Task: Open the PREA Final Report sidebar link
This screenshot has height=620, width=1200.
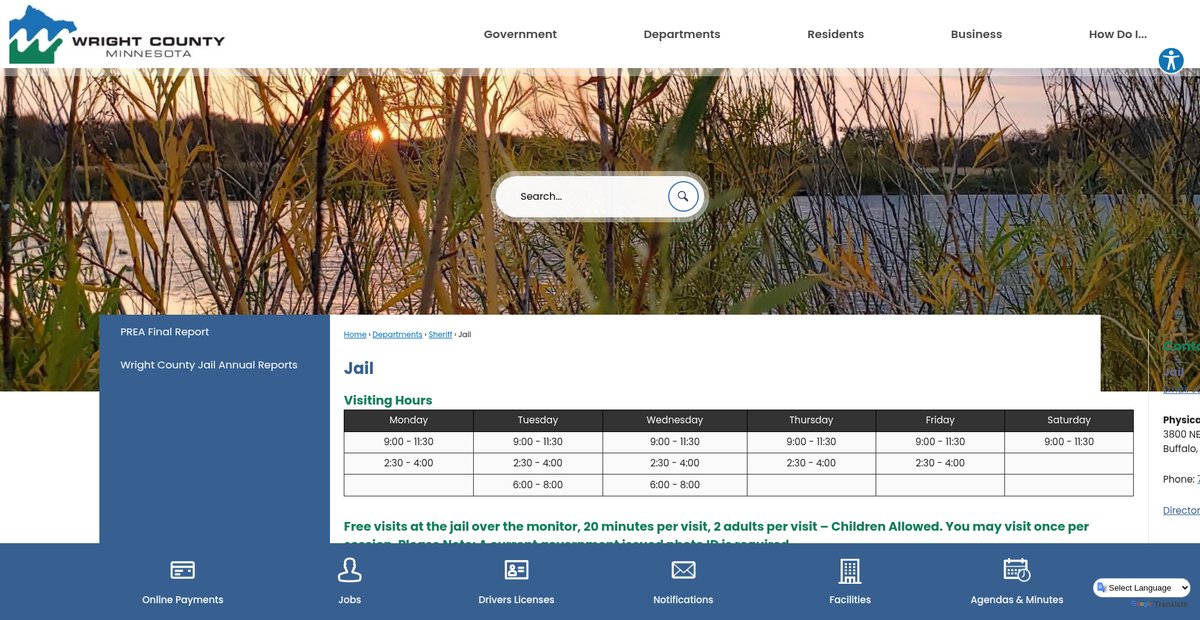Action: [x=164, y=332]
